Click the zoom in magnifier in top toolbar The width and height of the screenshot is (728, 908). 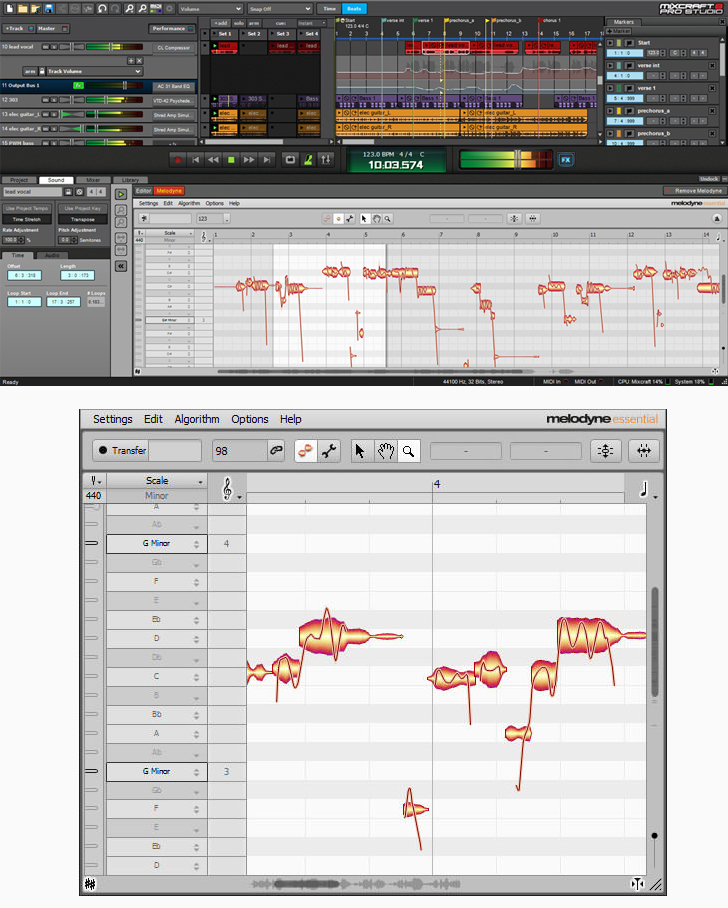(x=129, y=9)
